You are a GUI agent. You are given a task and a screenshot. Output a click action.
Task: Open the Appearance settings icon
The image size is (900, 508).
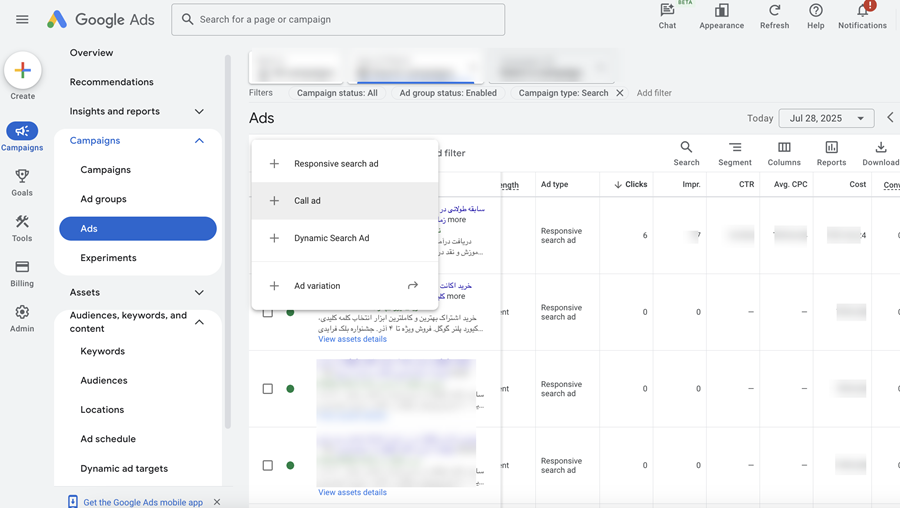(x=721, y=10)
